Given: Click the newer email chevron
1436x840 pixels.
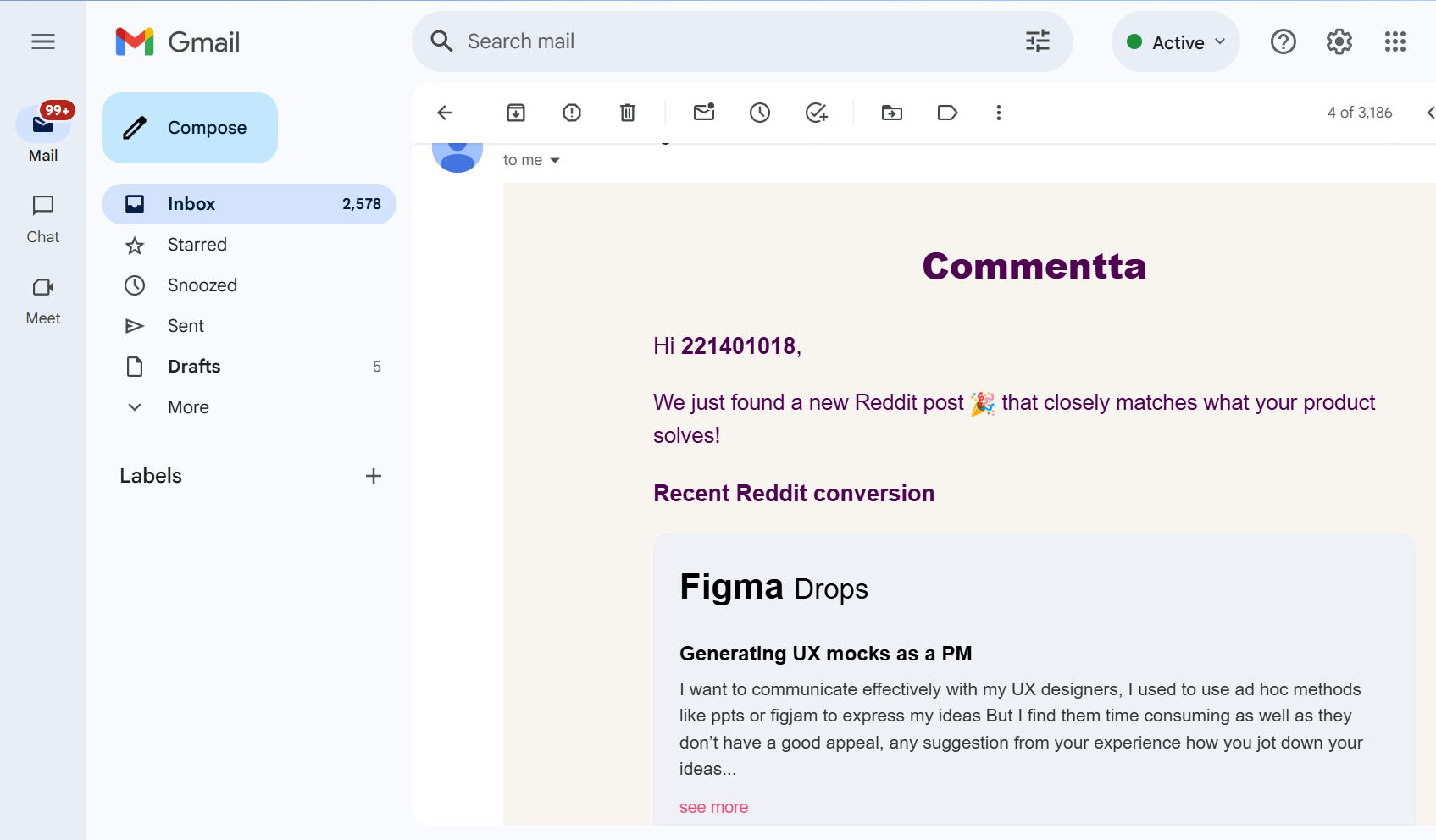Looking at the screenshot, I should [x=1430, y=113].
